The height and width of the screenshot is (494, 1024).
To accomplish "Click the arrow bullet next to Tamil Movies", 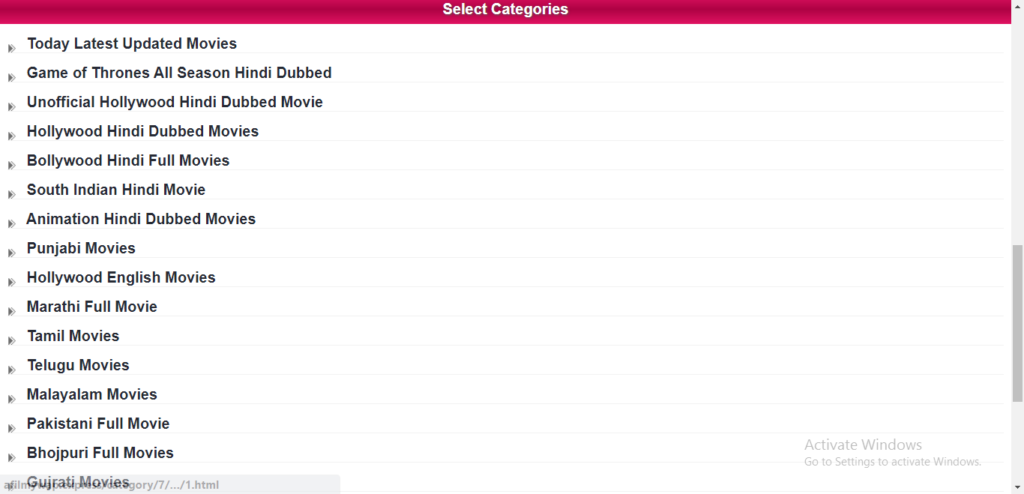I will pyautogui.click(x=11, y=340).
